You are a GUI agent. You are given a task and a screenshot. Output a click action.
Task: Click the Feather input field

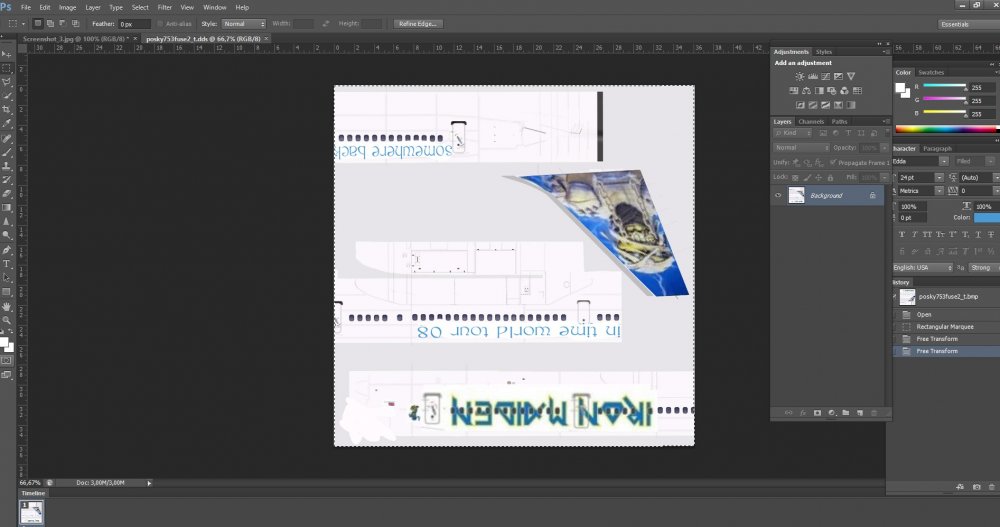coord(135,24)
